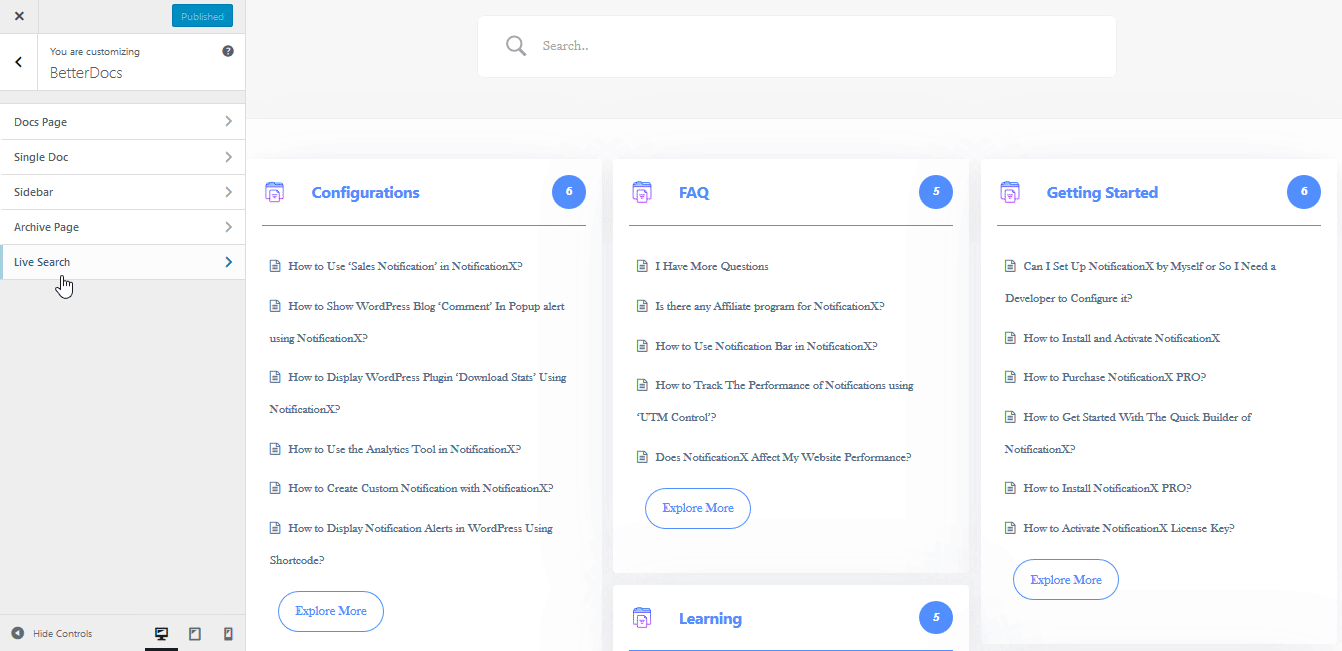Click document icon beside 'How to Use the Analytics Tool'
Screen dimensions: 1342x651
click(x=275, y=449)
